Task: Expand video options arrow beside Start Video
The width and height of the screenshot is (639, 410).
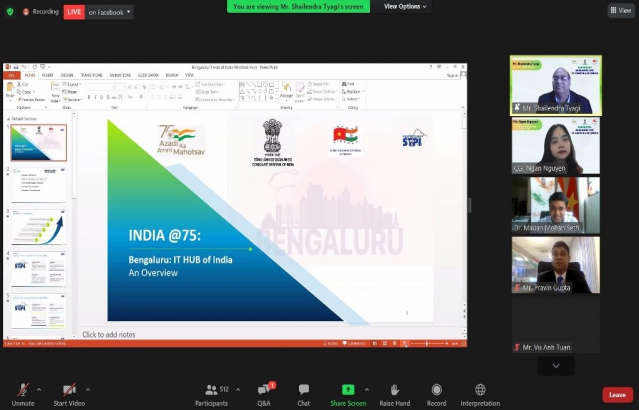Action: coord(88,390)
